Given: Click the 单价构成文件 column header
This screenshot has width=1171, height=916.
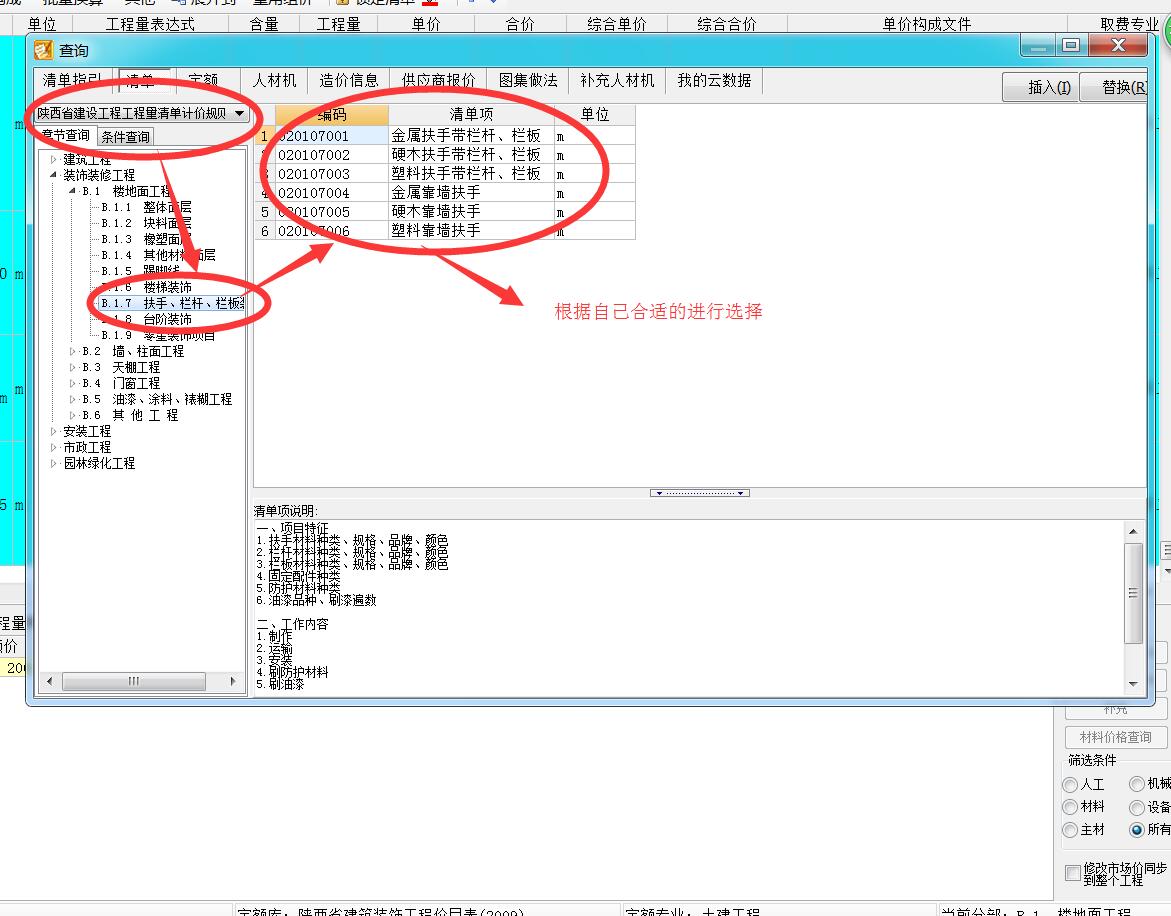Looking at the screenshot, I should pyautogui.click(x=927, y=24).
